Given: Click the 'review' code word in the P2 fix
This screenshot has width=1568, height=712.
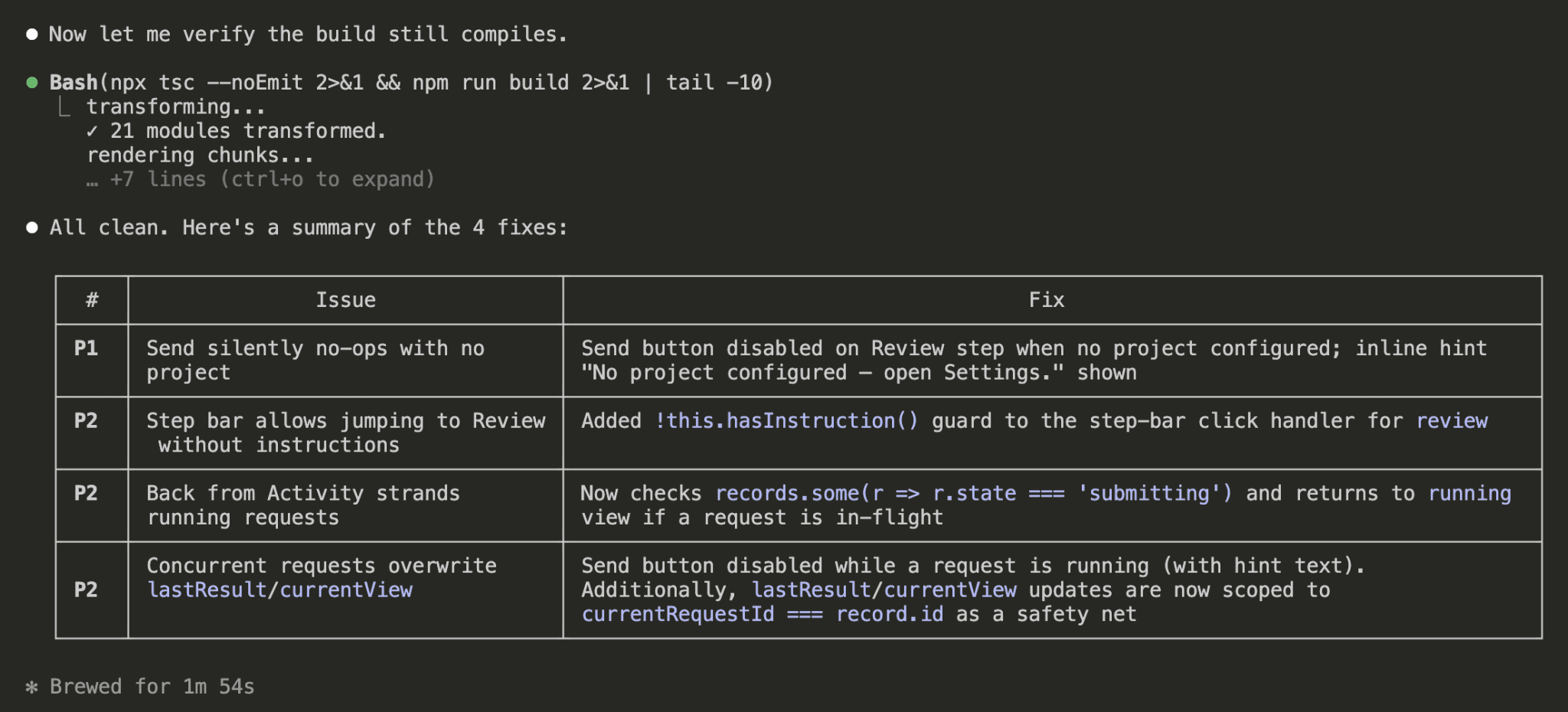Looking at the screenshot, I should tap(1452, 421).
